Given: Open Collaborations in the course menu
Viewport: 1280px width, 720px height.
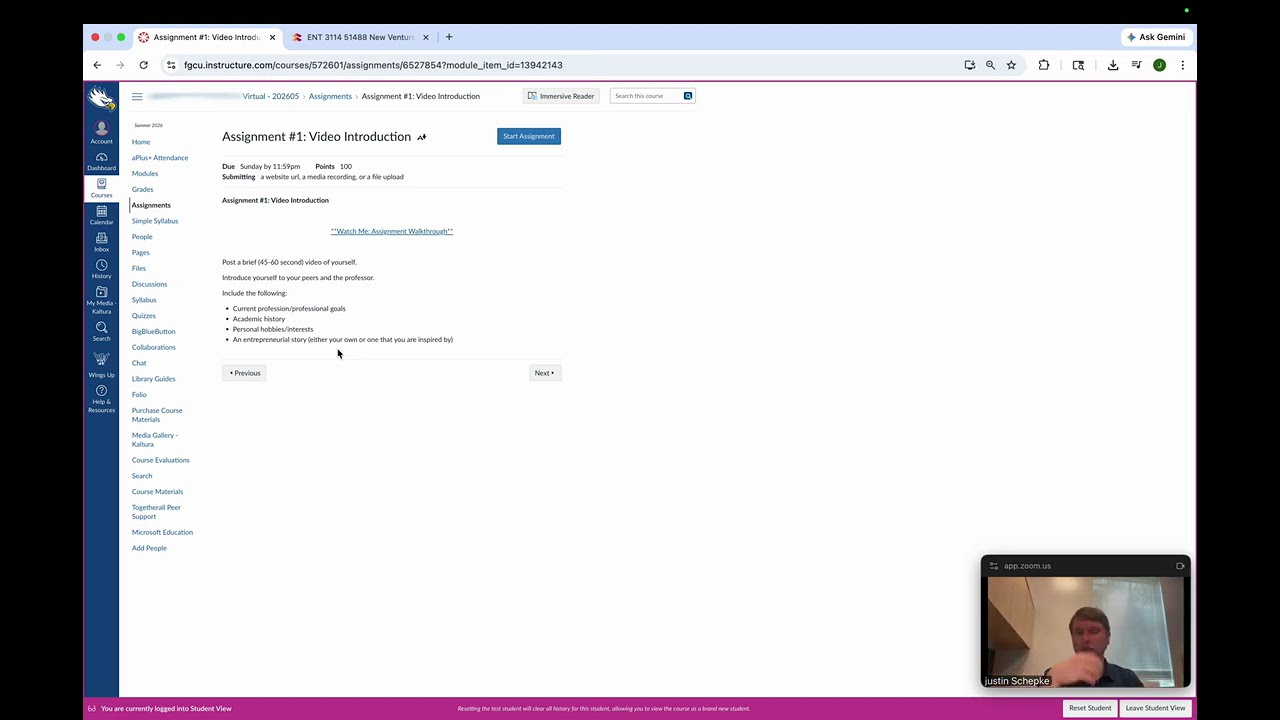Looking at the screenshot, I should 153,347.
